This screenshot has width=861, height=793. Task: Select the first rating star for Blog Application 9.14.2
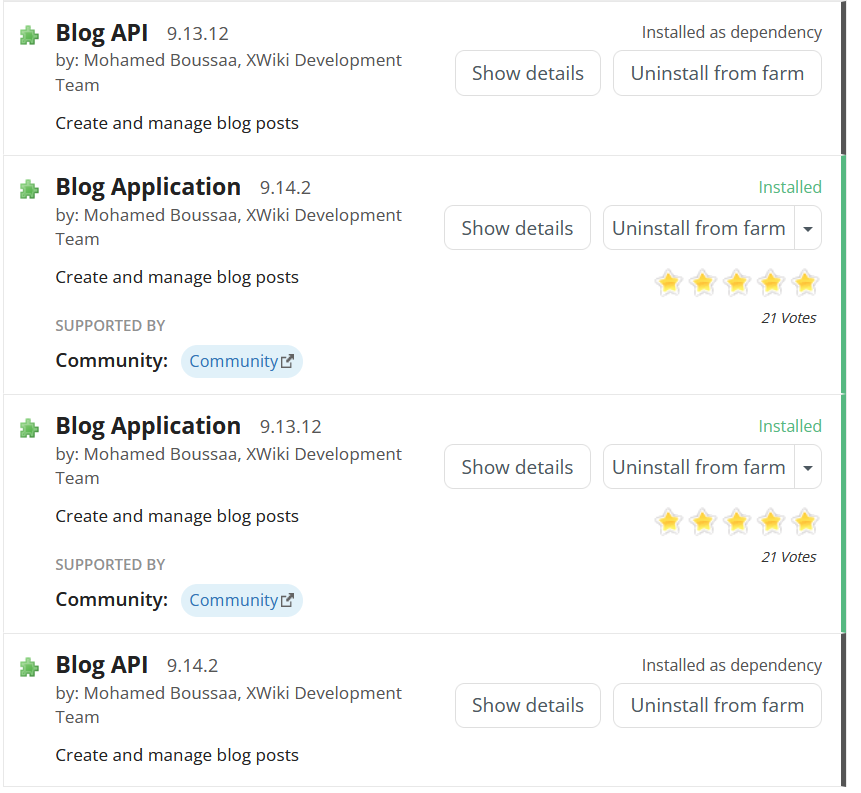tap(669, 283)
